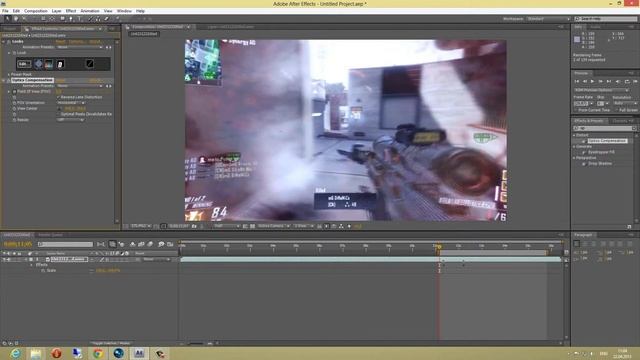
Task: Click the Effects & Presets search field
Action: (605, 128)
